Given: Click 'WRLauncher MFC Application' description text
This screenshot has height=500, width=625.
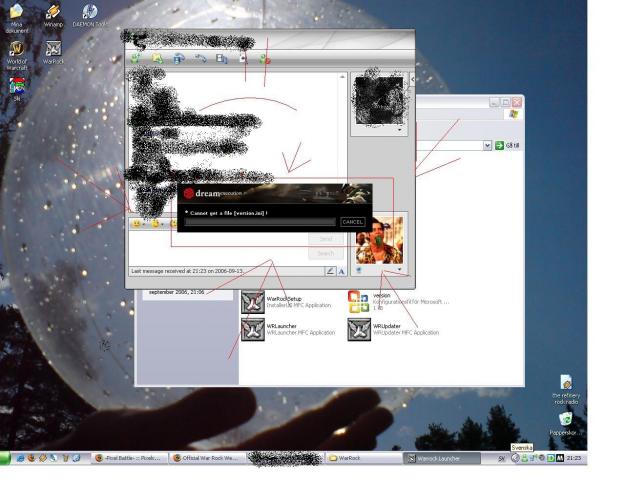Looking at the screenshot, I should [301, 333].
